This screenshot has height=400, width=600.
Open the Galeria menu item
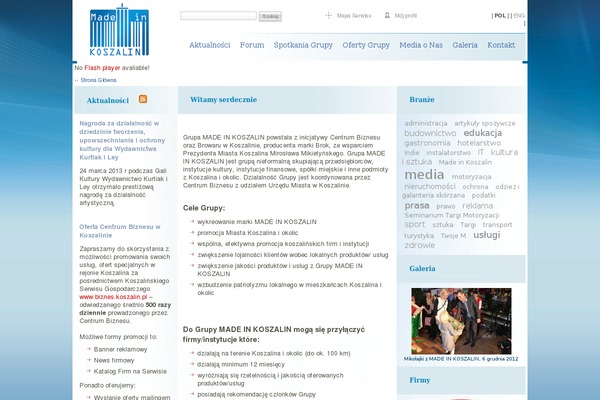click(x=465, y=45)
